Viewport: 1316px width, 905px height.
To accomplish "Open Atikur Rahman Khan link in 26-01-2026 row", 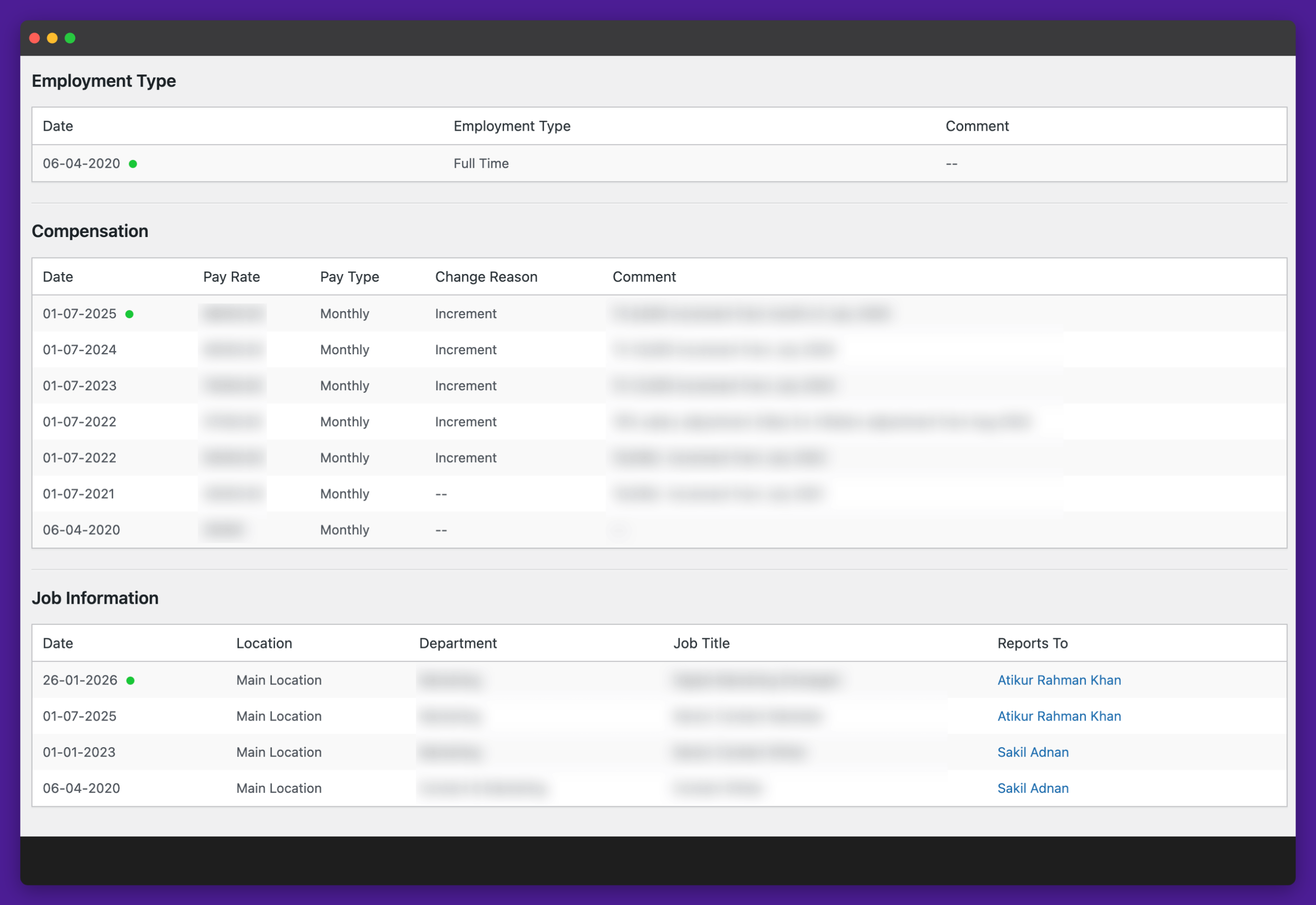I will [1058, 680].
